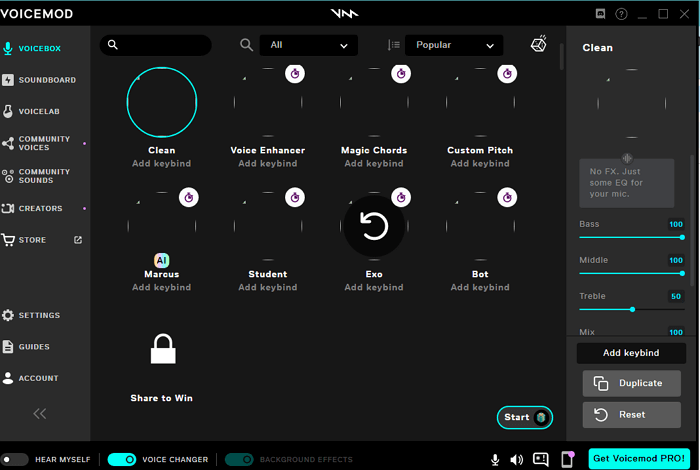This screenshot has height=470, width=700.
Task: Open the Voicebox section
Action: click(32, 48)
